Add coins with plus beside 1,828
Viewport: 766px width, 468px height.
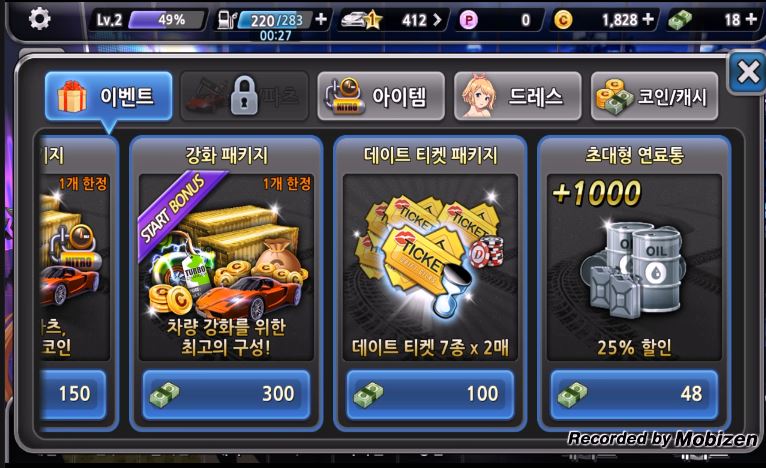(x=648, y=19)
